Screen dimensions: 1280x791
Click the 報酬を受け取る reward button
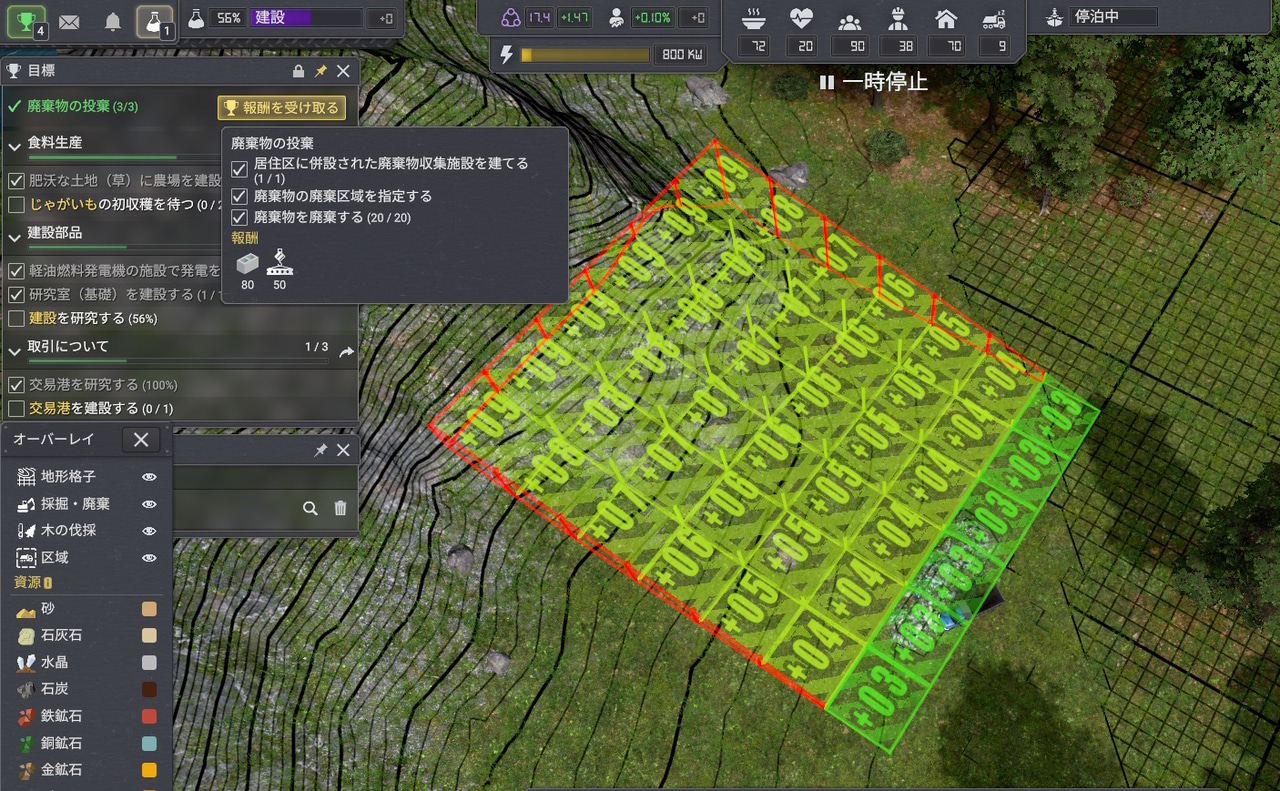pos(281,108)
